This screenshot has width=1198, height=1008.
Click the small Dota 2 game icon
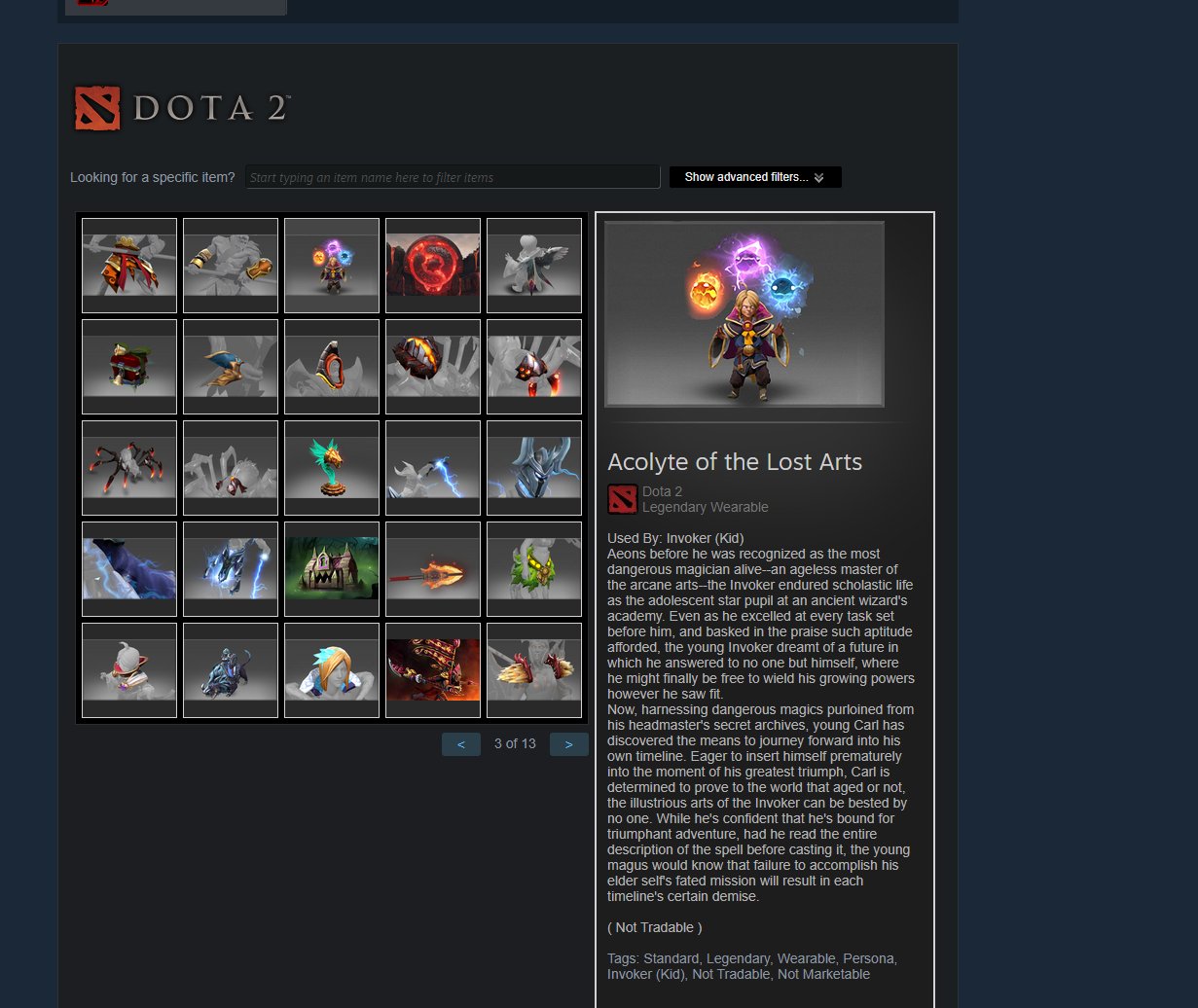click(x=622, y=499)
